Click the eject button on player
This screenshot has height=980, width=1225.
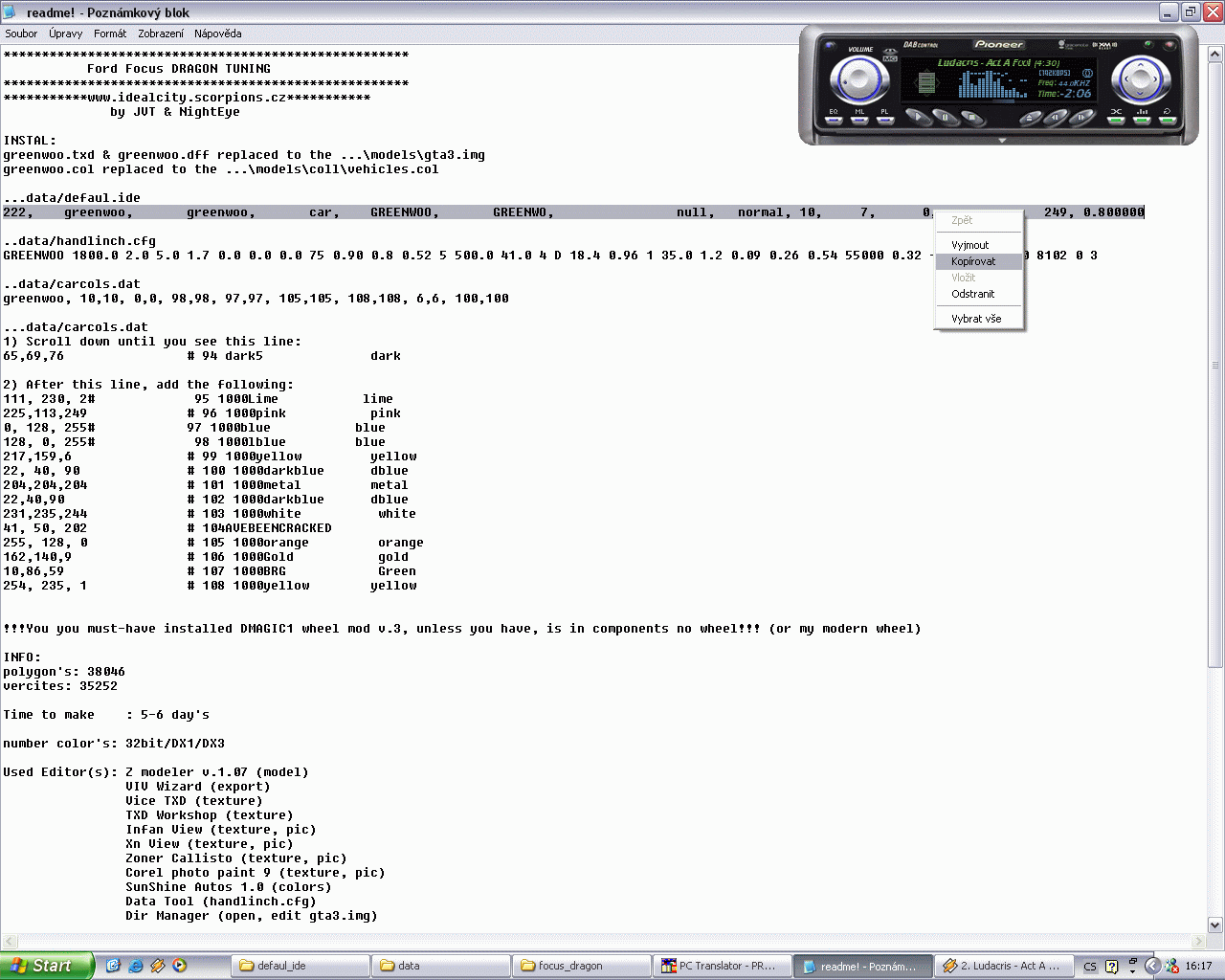(1030, 119)
